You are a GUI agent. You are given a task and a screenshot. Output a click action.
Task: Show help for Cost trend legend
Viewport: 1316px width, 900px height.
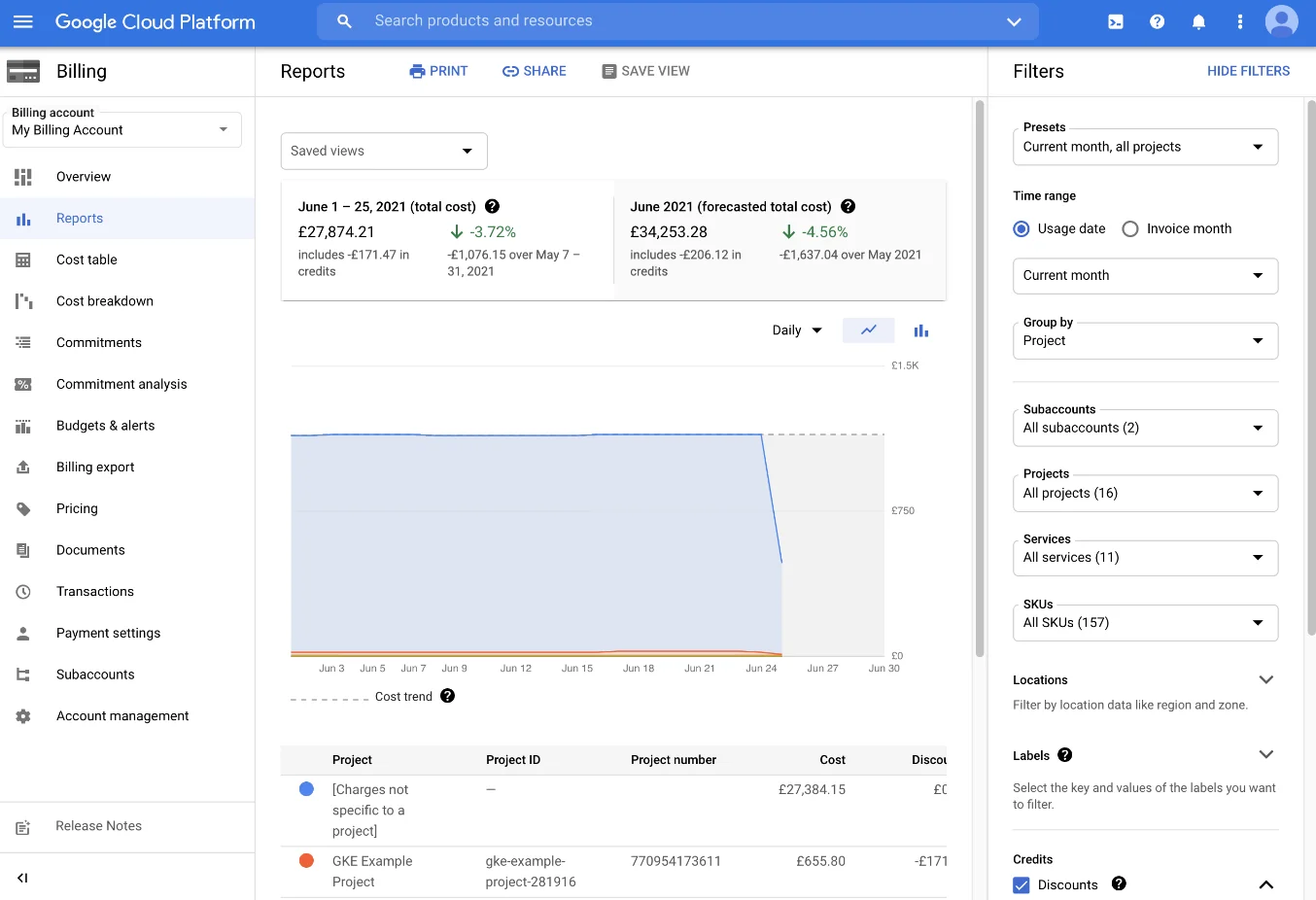tap(447, 696)
